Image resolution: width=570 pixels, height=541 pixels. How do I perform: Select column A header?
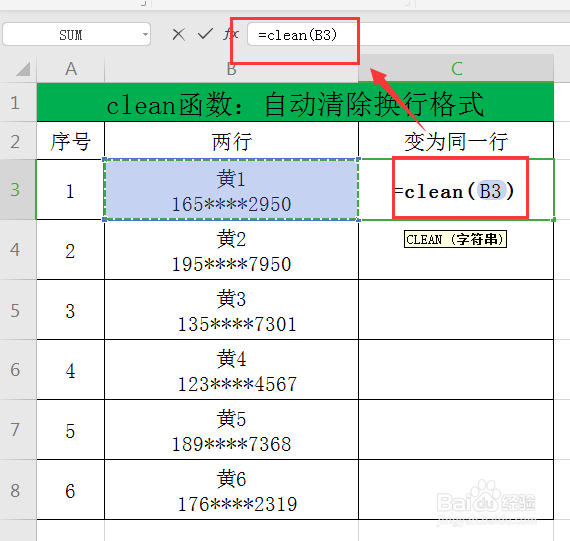(x=71, y=68)
